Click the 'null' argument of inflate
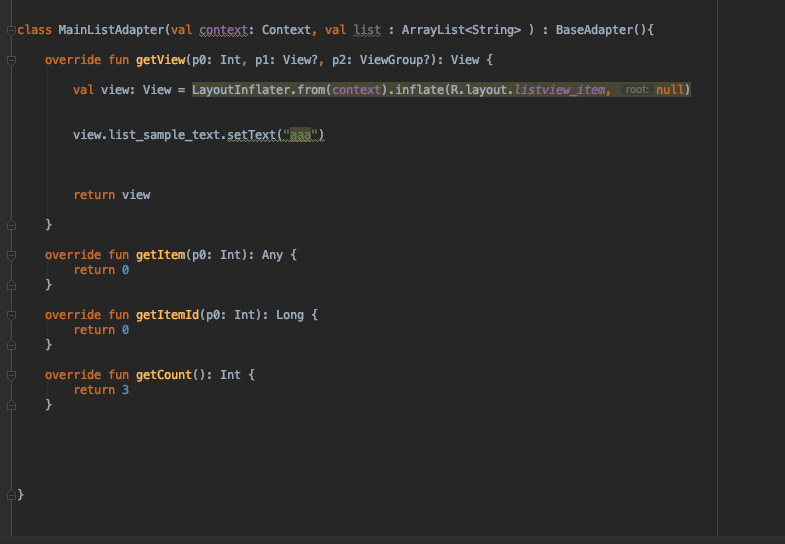The width and height of the screenshot is (785, 544). [669, 90]
